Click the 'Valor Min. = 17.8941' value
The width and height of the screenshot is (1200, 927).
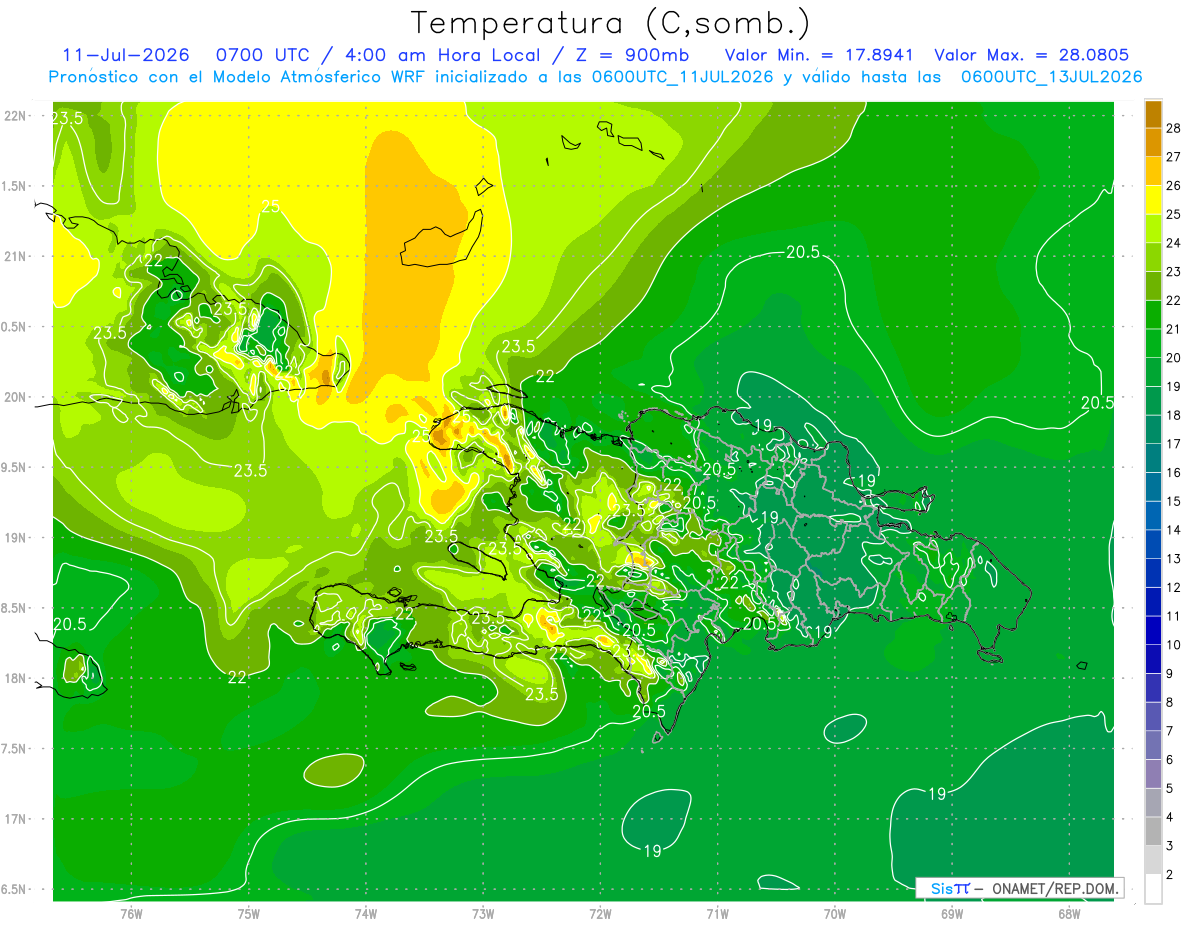[x=819, y=55]
